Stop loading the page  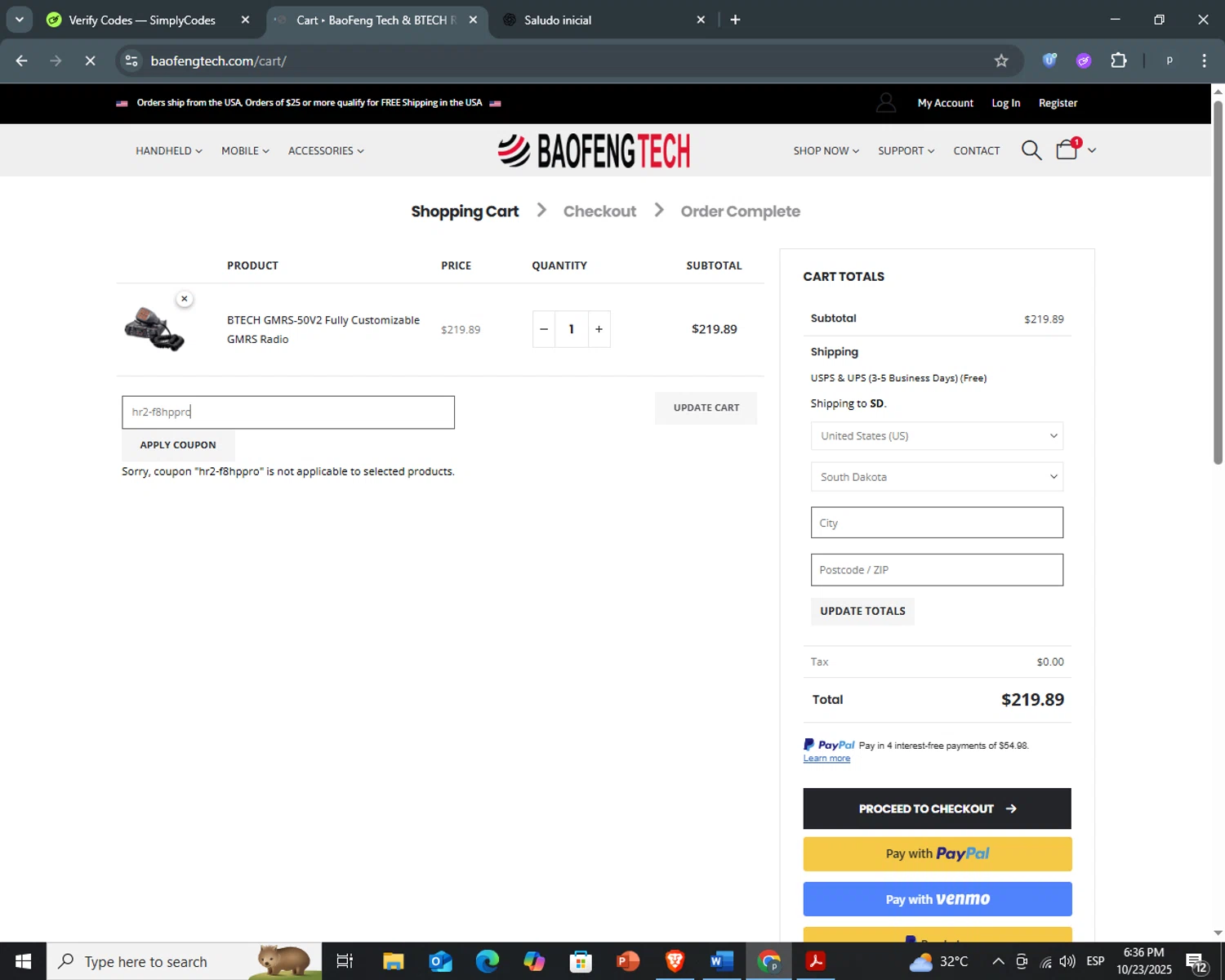[91, 60]
